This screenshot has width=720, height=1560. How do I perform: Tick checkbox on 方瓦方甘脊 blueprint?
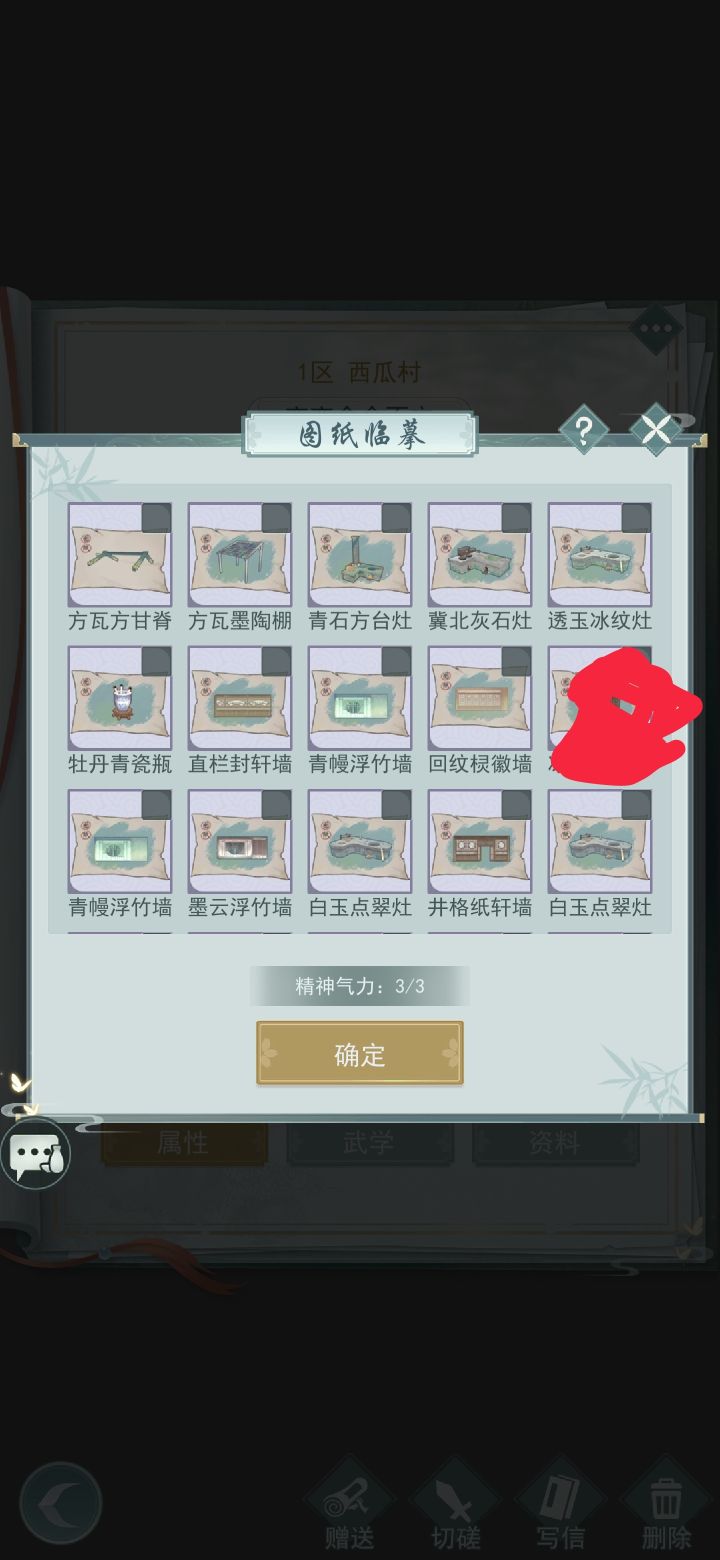pos(155,518)
